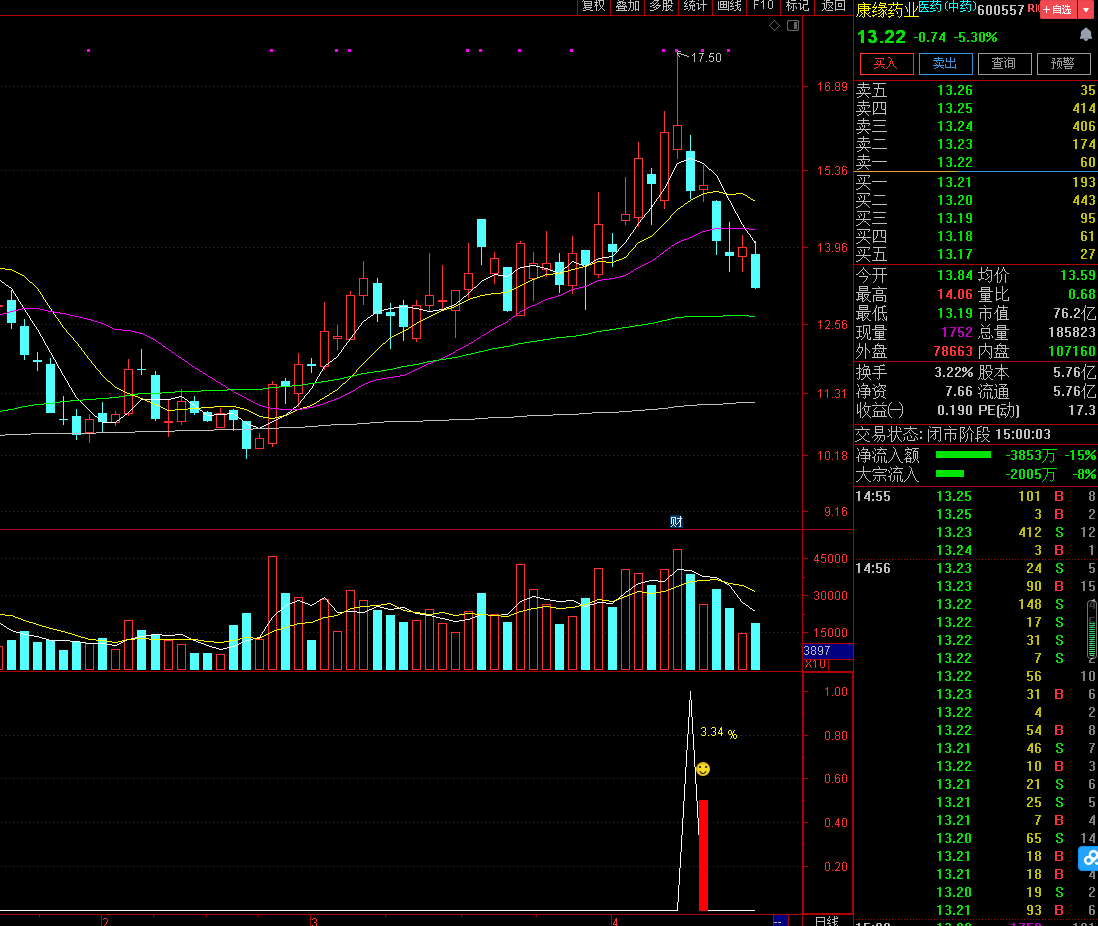Click the red 买入 buy button
This screenshot has width=1098, height=926.
coord(886,64)
